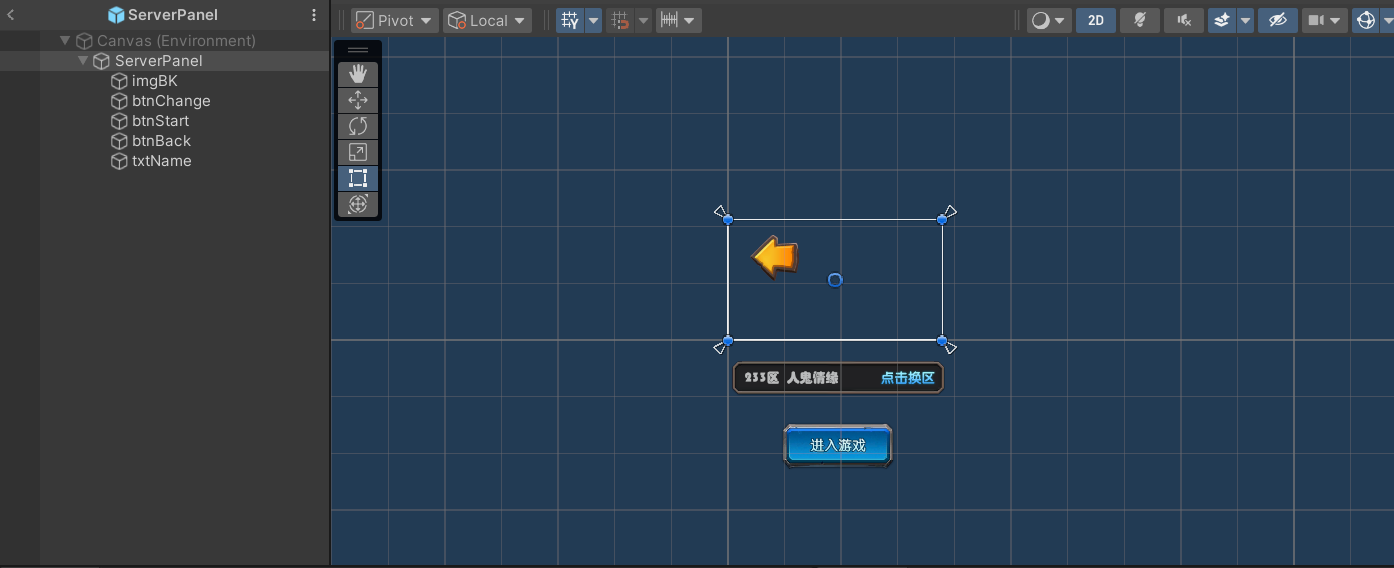
Task: Toggle hidden objects visibility
Action: pos(1277,20)
